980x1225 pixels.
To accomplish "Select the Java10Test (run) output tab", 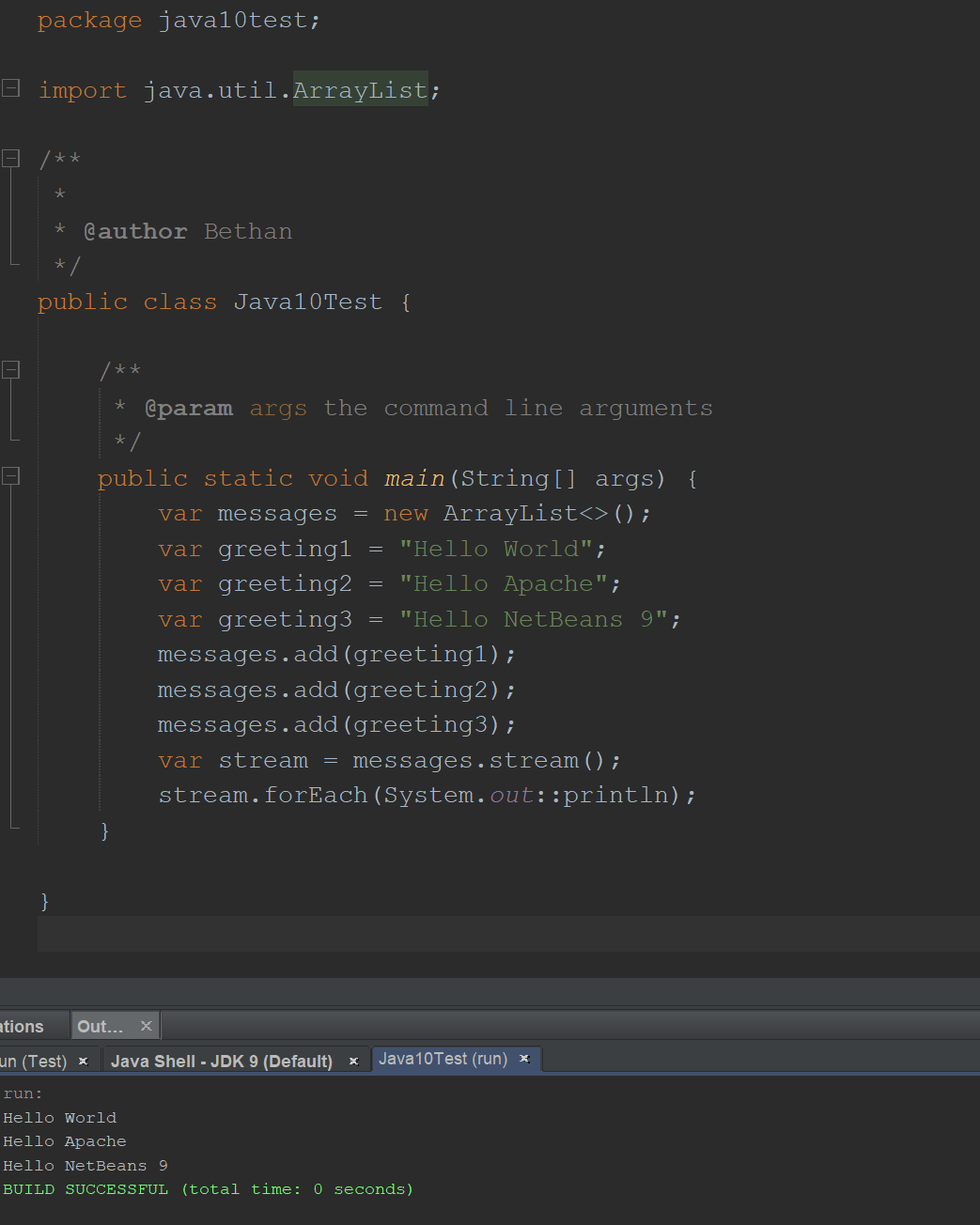I will 445,1059.
